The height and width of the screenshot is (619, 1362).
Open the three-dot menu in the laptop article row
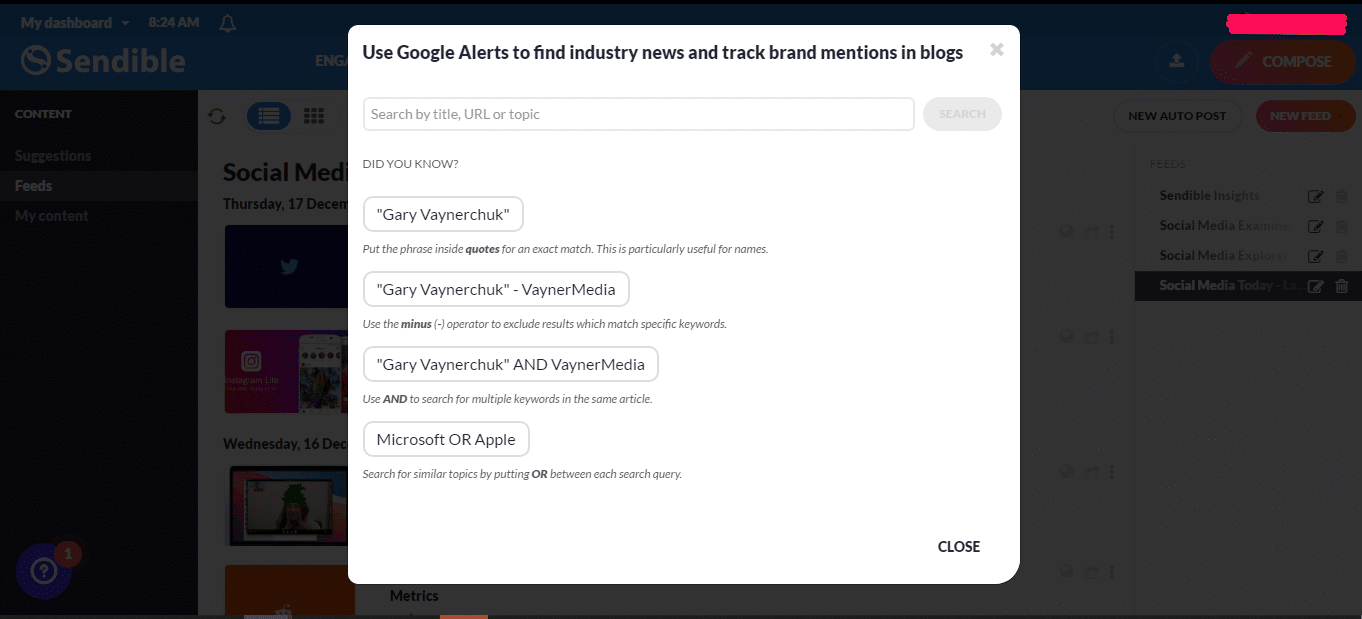[1112, 472]
